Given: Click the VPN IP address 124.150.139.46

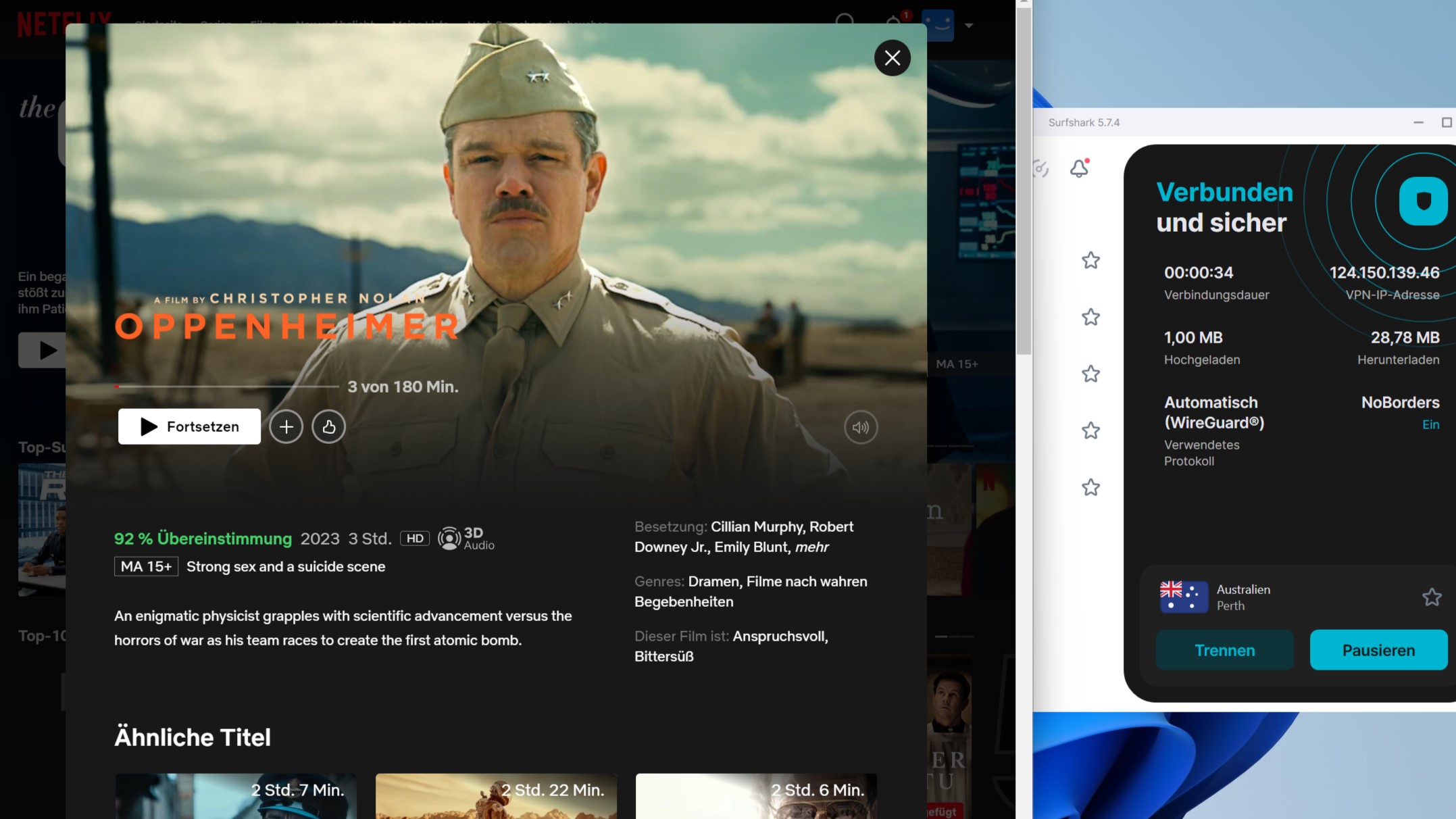Looking at the screenshot, I should click(1384, 272).
